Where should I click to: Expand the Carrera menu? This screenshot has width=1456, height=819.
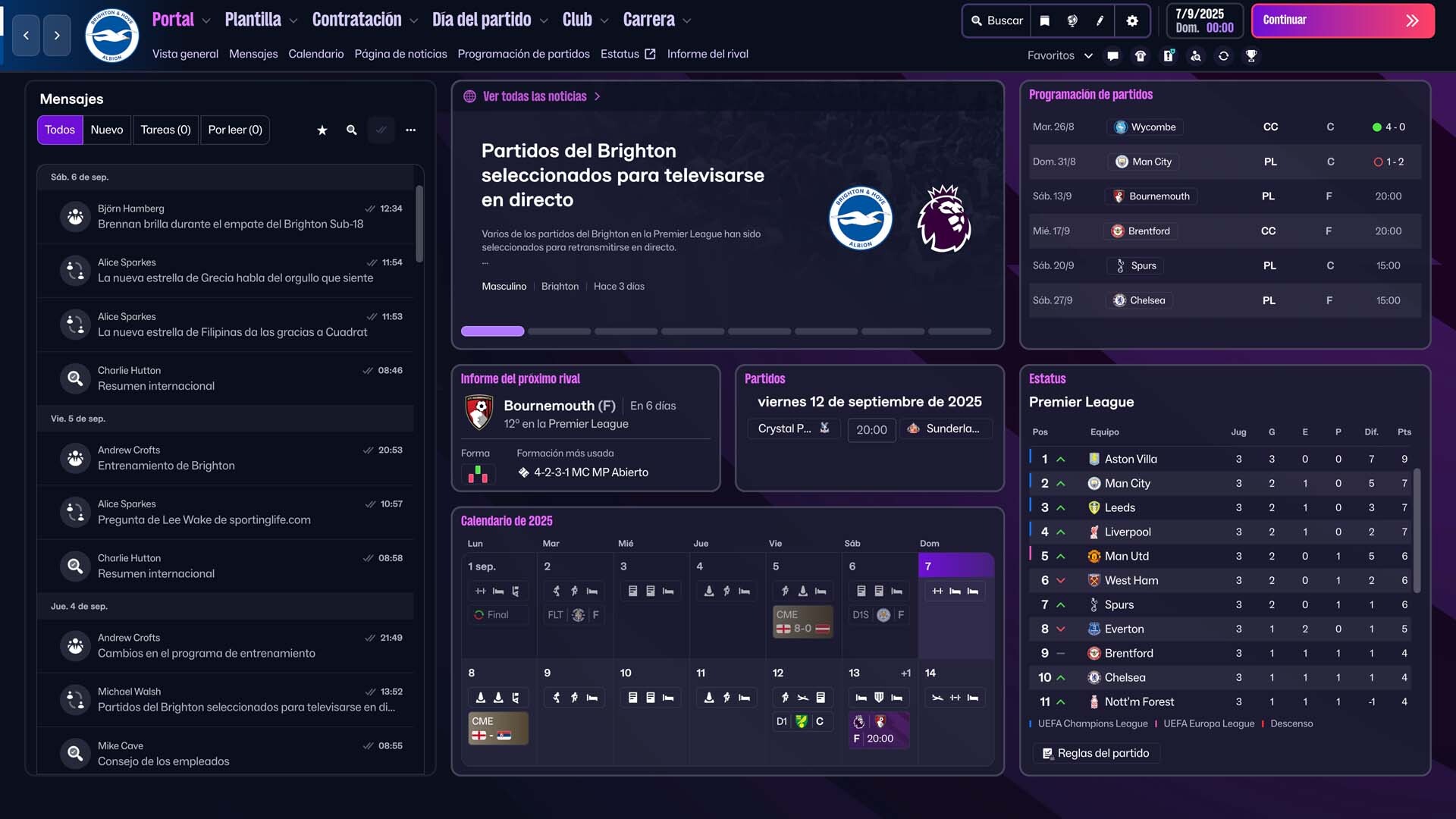click(x=657, y=20)
